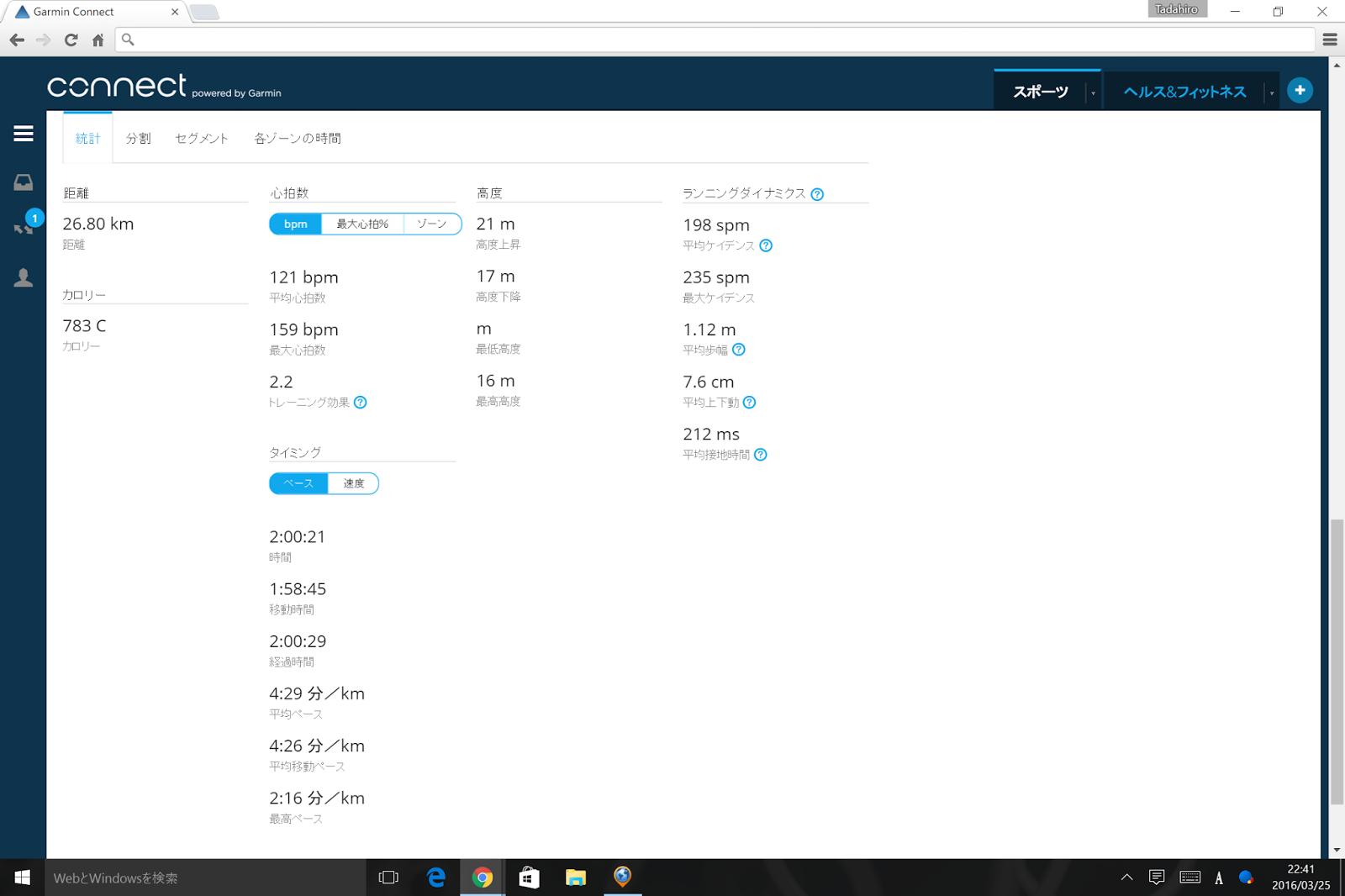The image size is (1345, 896).
Task: Show hidden system tray icons
Action: pyautogui.click(x=1126, y=878)
